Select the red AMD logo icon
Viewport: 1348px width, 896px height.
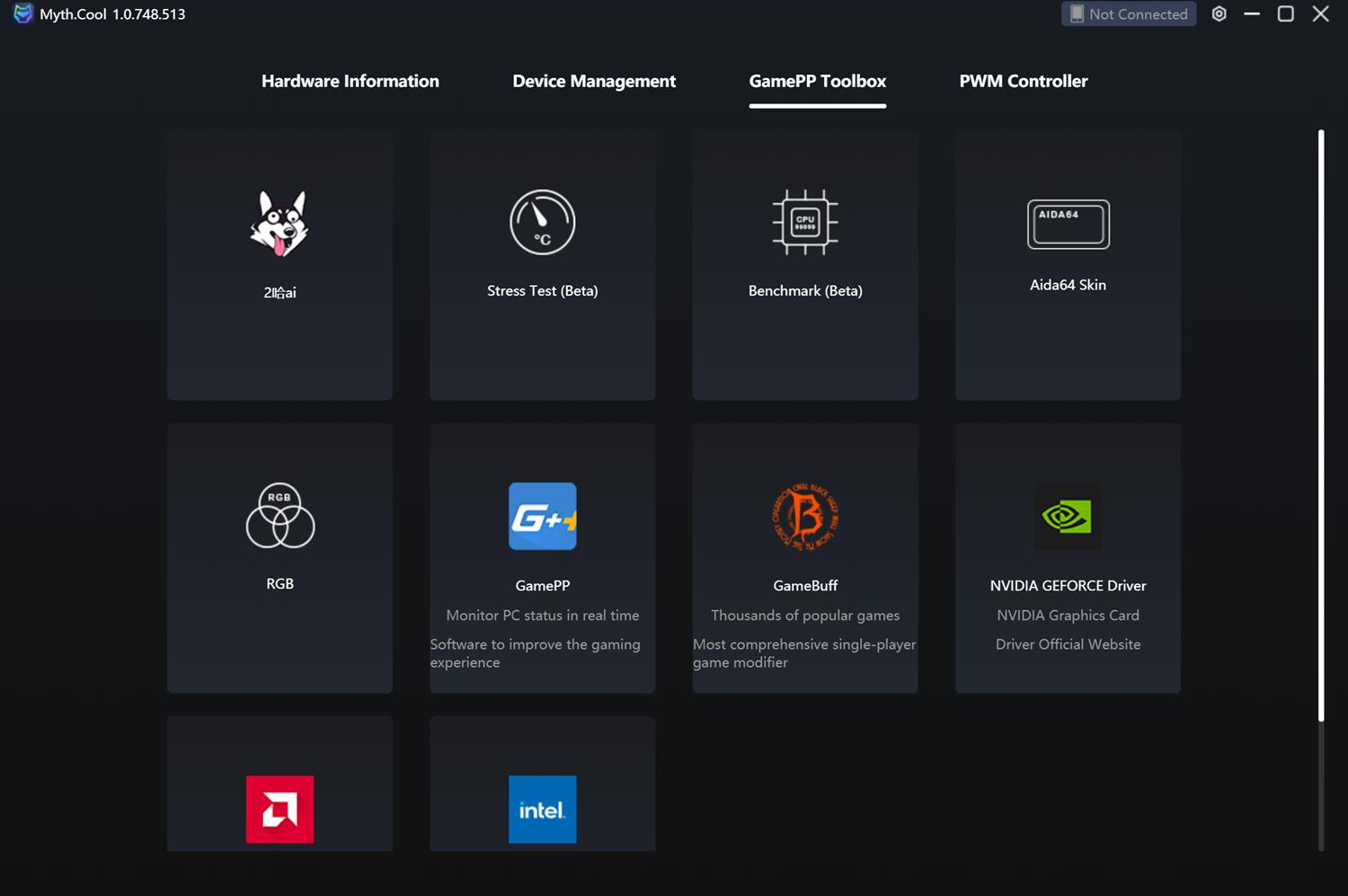[x=279, y=809]
